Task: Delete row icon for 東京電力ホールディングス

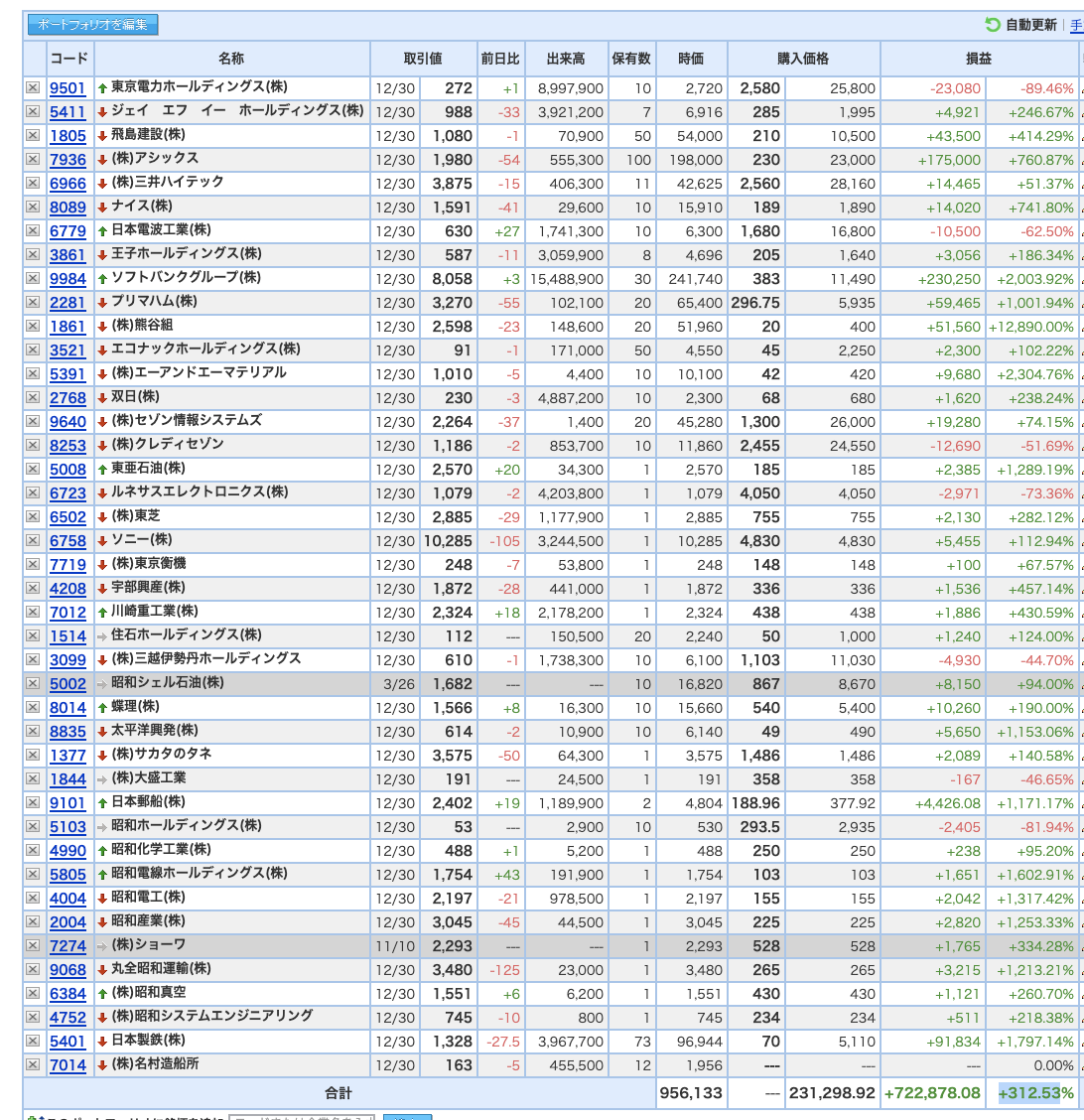Action: coord(33,87)
